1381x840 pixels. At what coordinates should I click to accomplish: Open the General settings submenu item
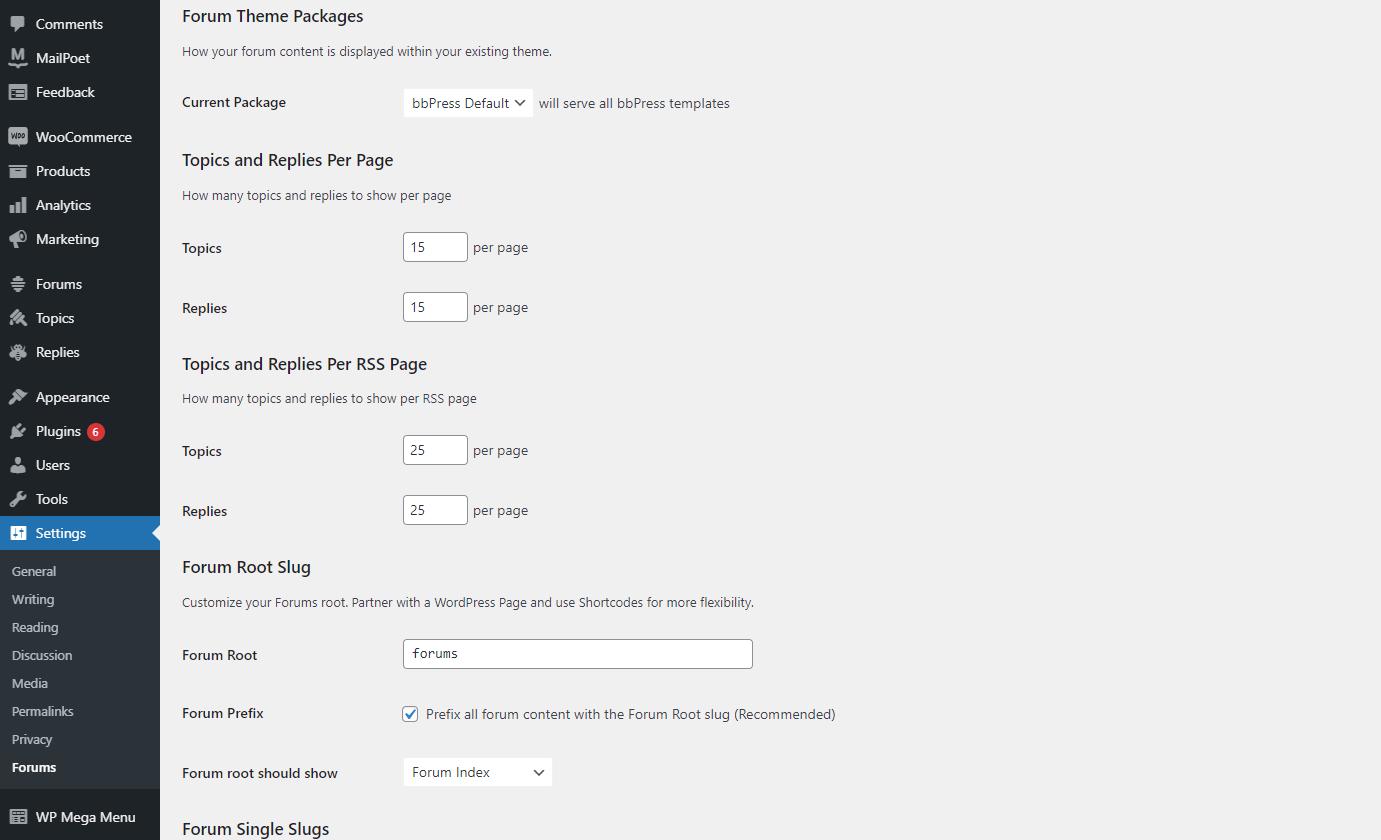(34, 571)
